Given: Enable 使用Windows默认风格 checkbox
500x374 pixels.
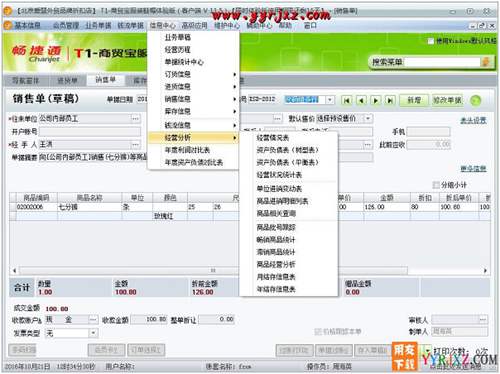Looking at the screenshot, I should (431, 41).
